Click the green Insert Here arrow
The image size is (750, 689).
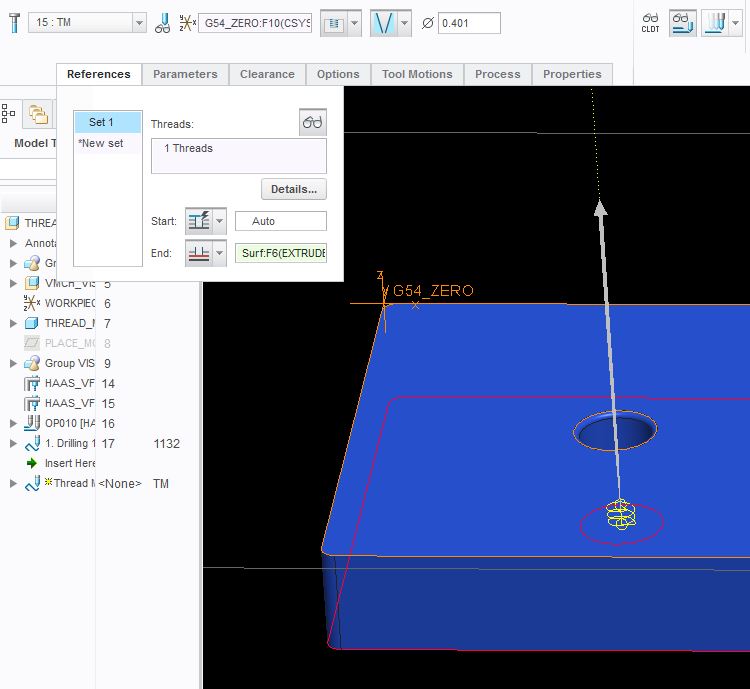[32, 463]
